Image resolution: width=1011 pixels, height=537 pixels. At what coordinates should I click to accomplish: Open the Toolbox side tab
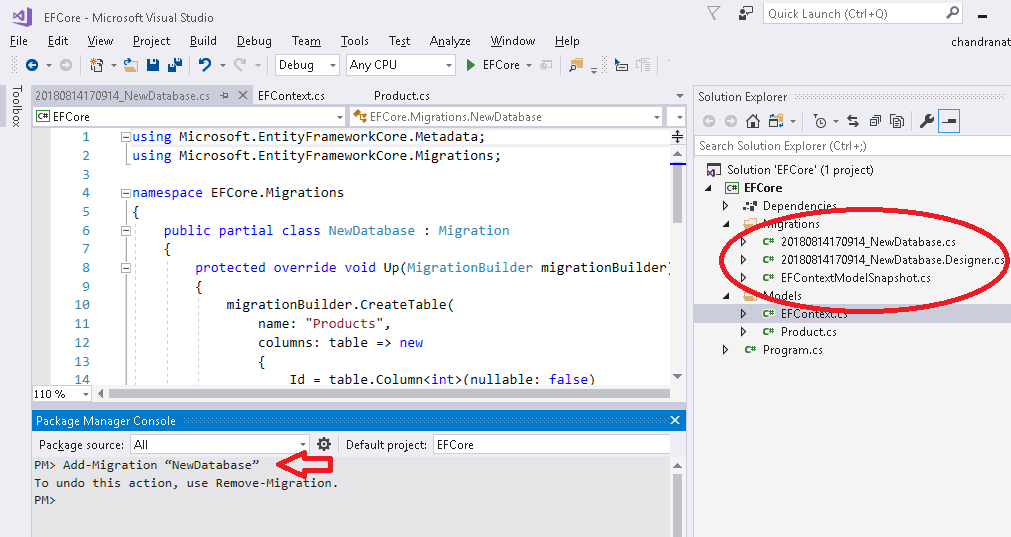point(17,106)
